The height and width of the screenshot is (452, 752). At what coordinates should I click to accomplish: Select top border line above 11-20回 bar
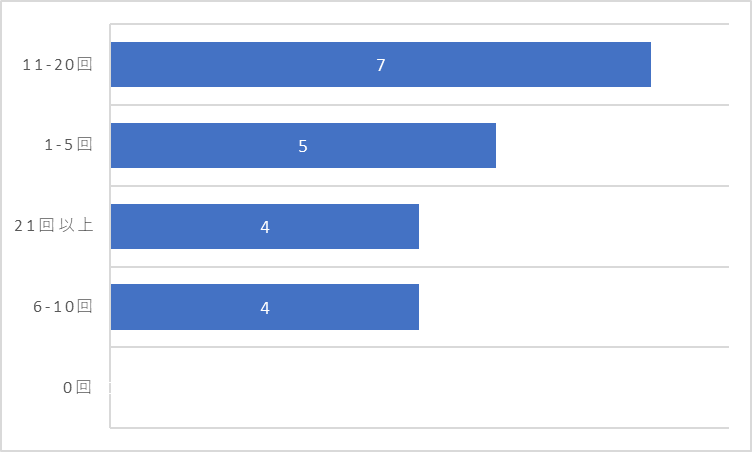[420, 24]
